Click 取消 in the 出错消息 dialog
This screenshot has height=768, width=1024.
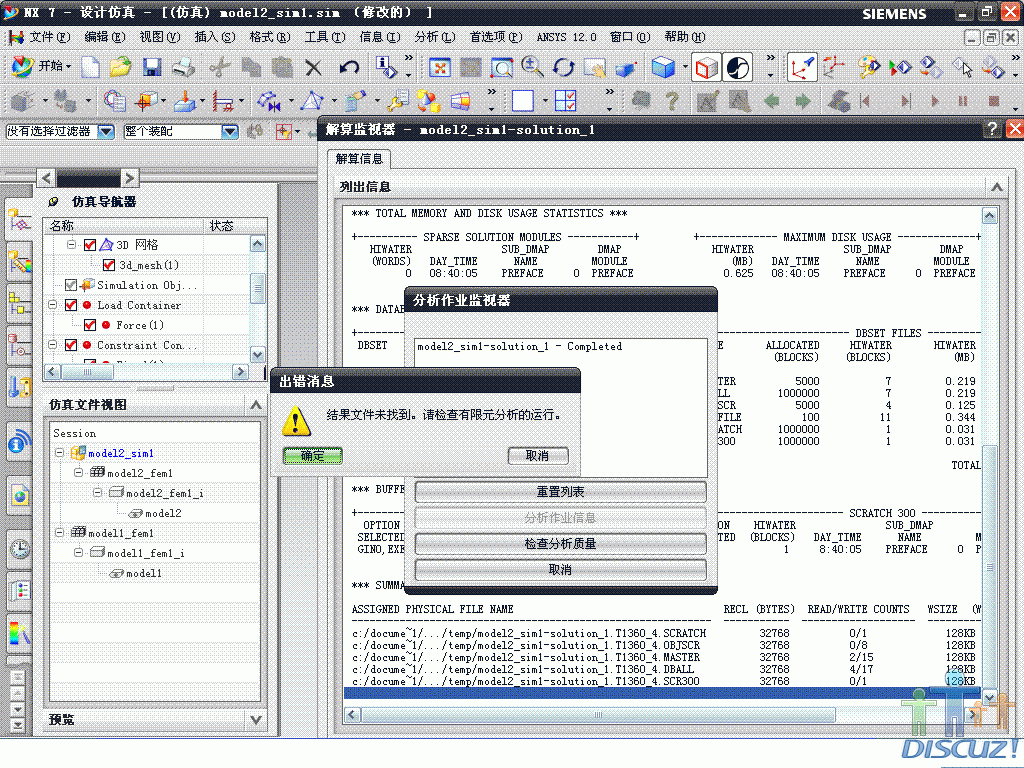tap(537, 456)
